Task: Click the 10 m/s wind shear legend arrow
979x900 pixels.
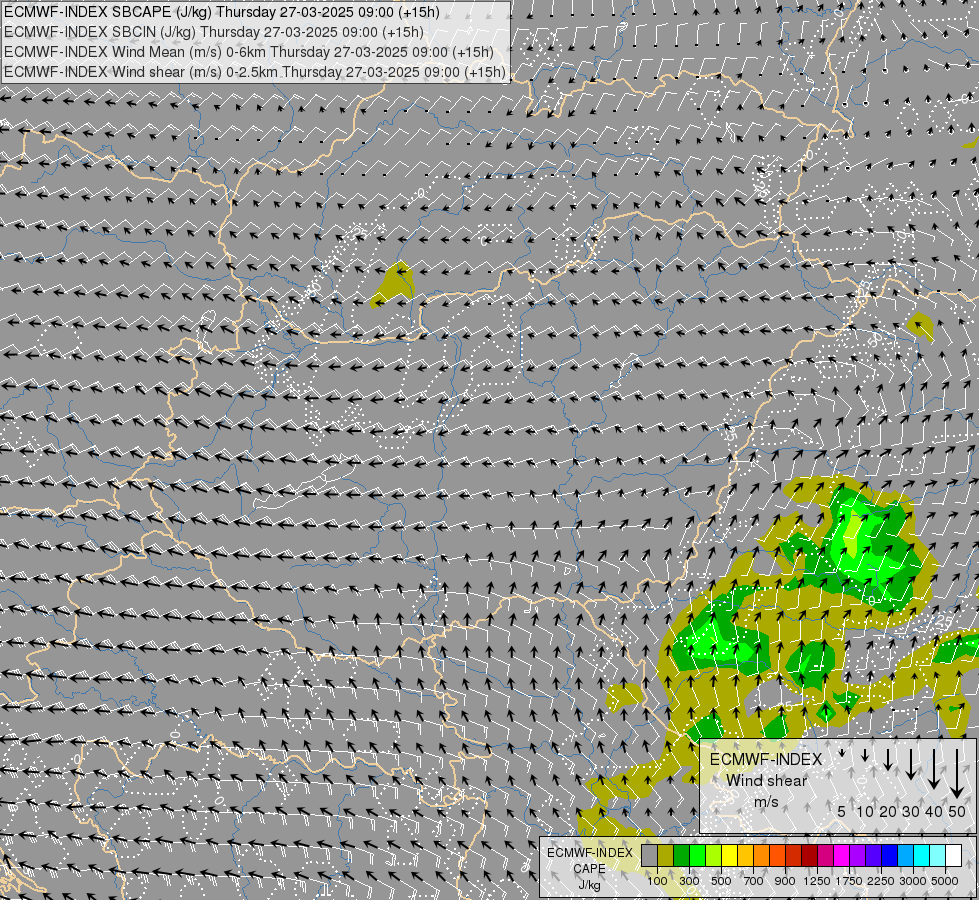Action: point(865,756)
